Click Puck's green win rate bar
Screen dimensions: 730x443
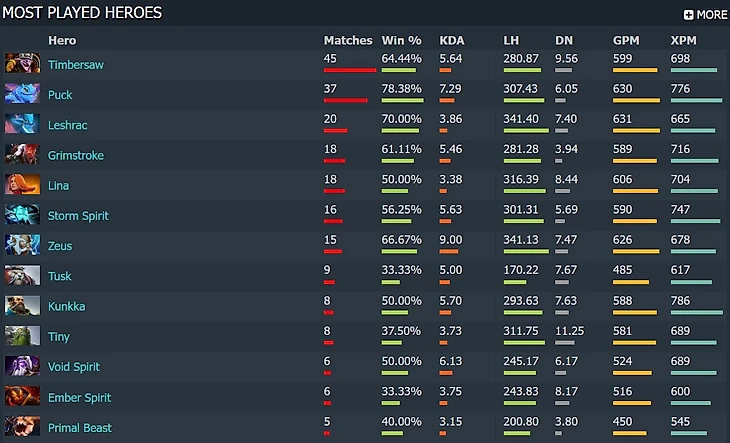pos(403,101)
